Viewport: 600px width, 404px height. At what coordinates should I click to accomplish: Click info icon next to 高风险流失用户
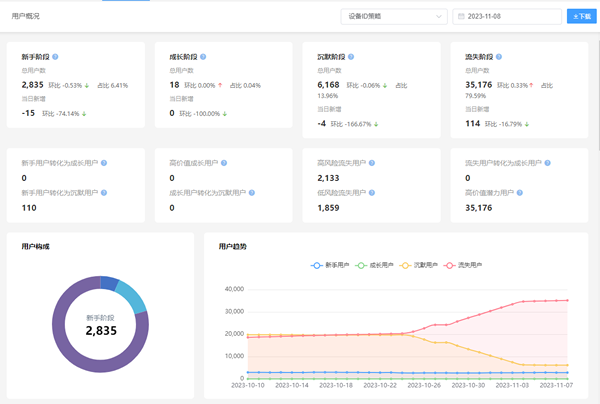[x=372, y=163]
